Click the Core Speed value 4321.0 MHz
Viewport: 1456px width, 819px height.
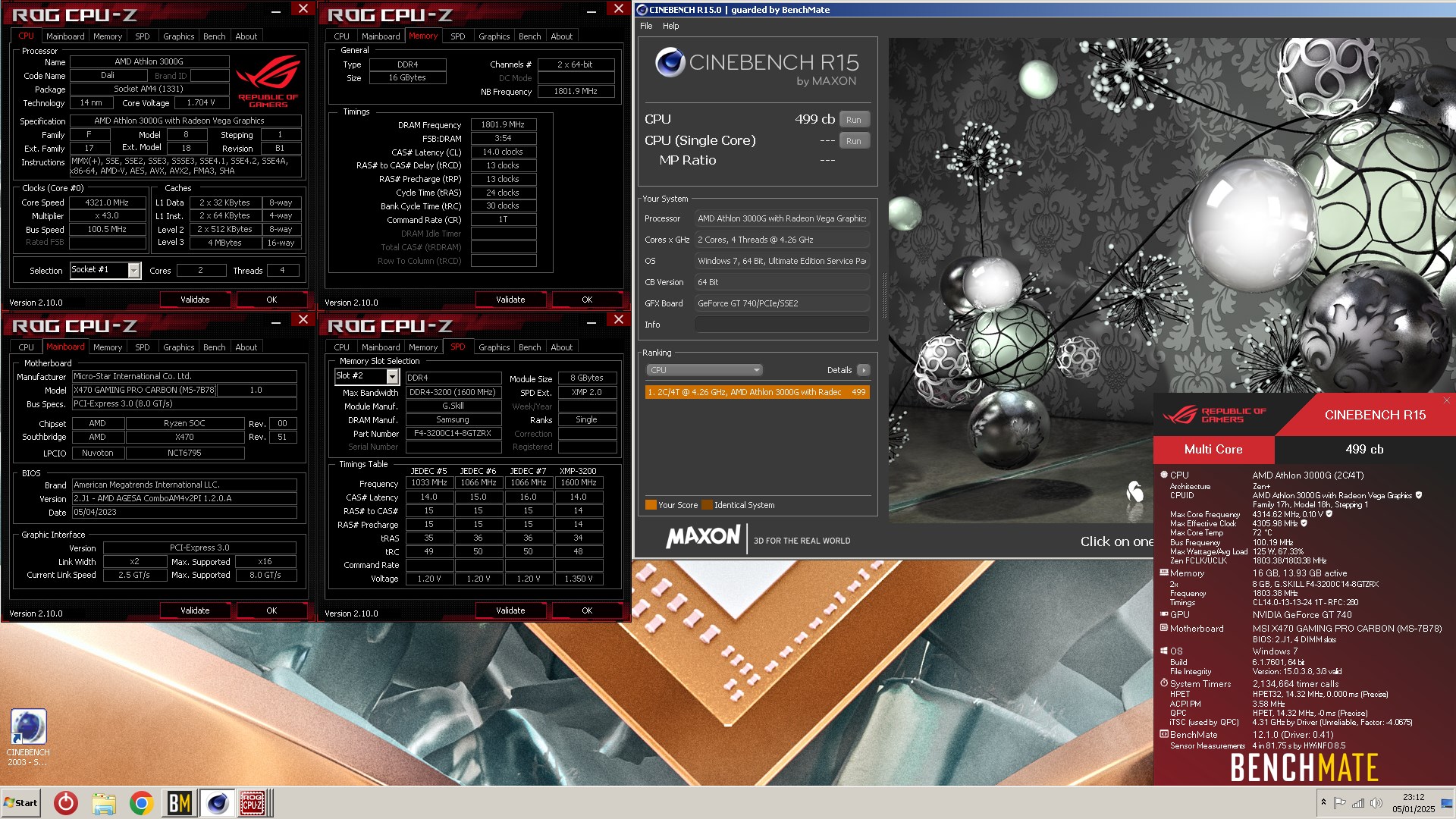coord(107,202)
